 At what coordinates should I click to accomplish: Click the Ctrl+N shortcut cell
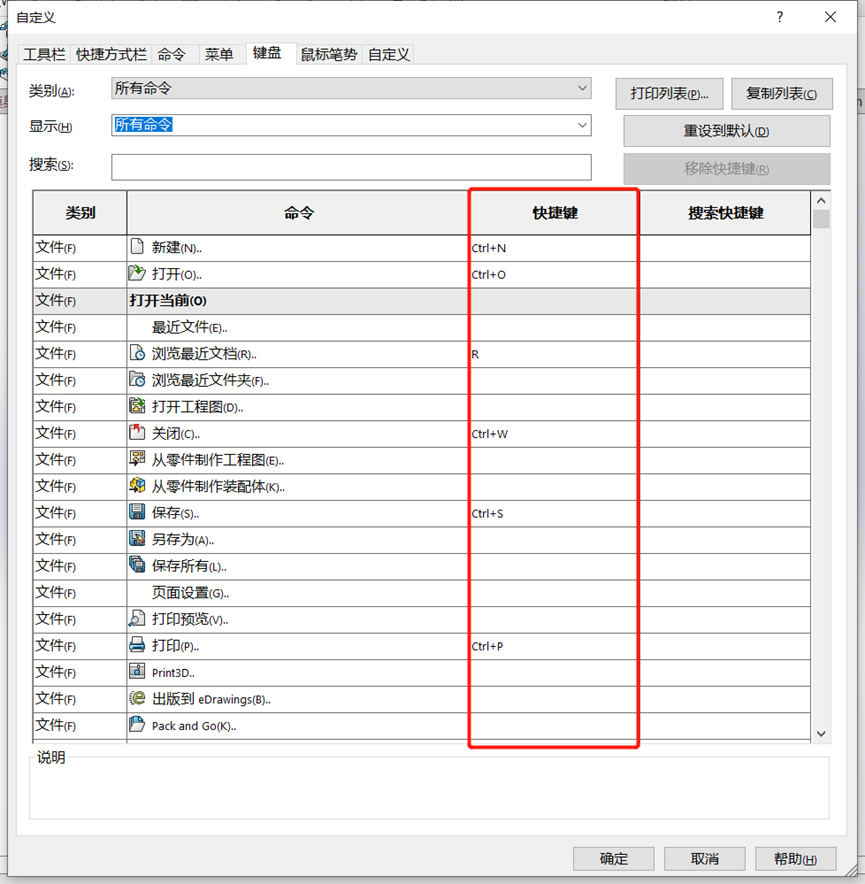[554, 248]
